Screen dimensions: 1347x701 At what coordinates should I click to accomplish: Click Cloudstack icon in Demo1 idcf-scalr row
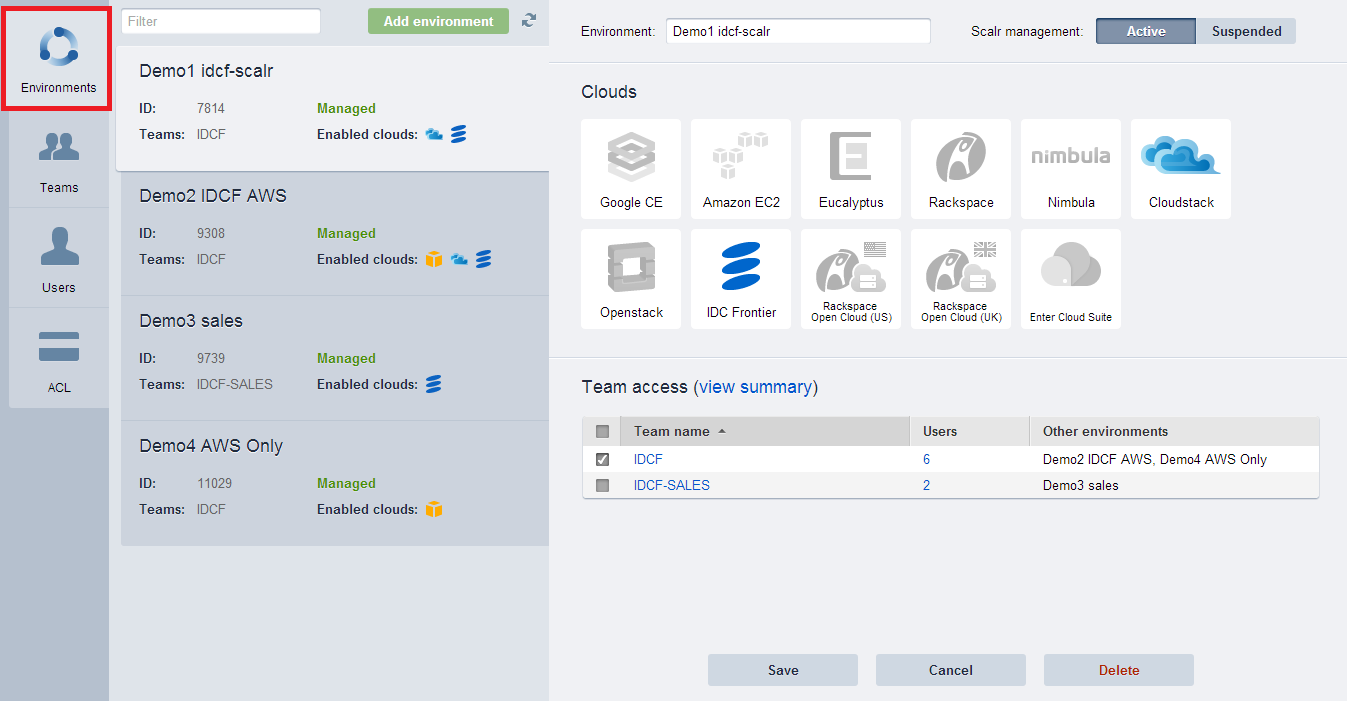tap(434, 134)
